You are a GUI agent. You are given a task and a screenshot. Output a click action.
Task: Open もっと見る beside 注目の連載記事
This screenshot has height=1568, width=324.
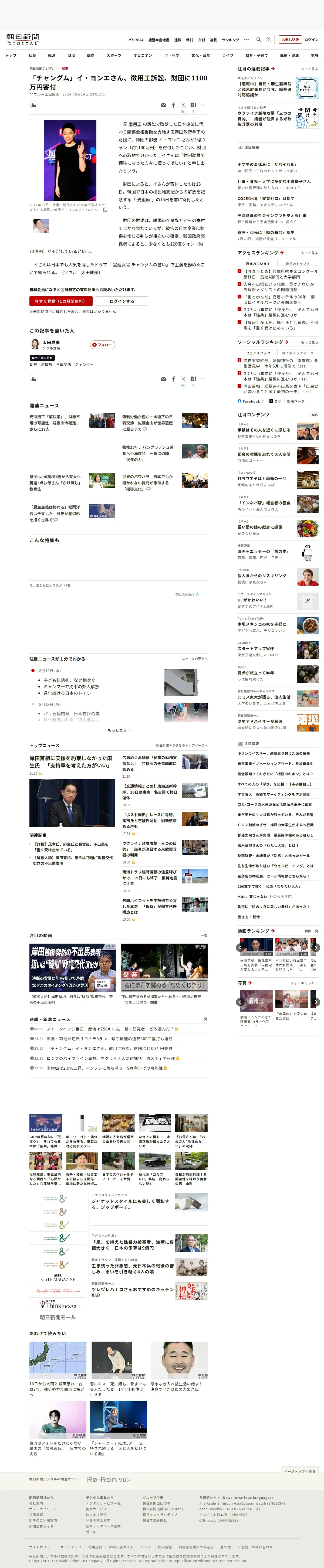309,69
